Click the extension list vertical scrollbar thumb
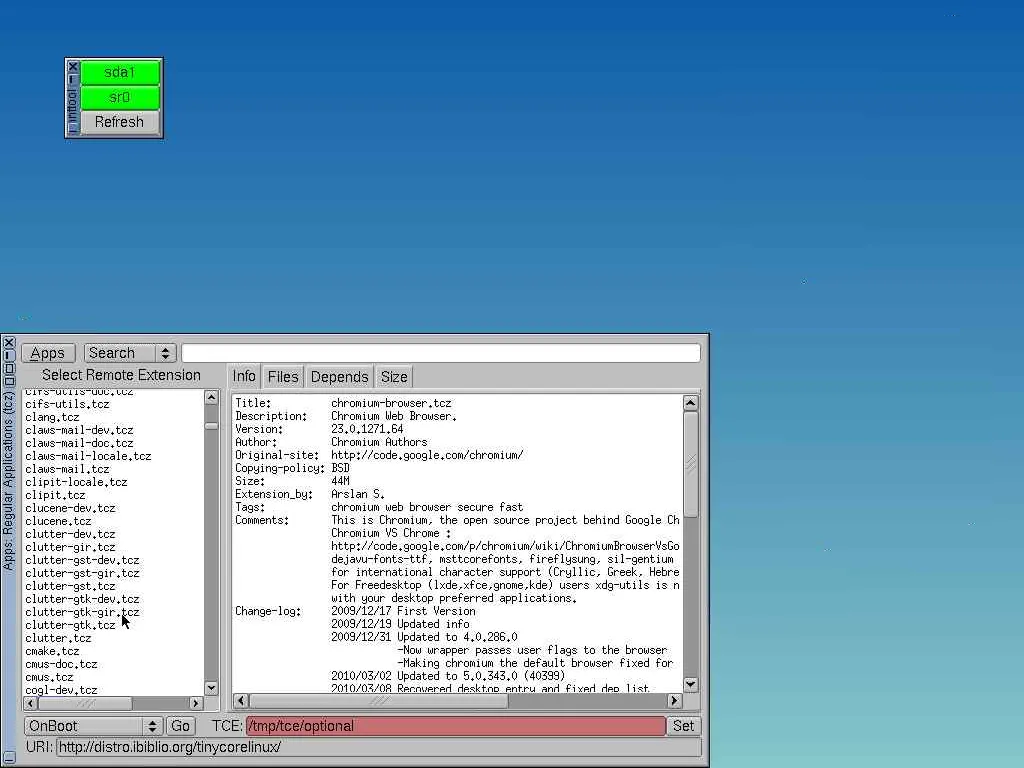This screenshot has width=1024, height=768. (211, 426)
